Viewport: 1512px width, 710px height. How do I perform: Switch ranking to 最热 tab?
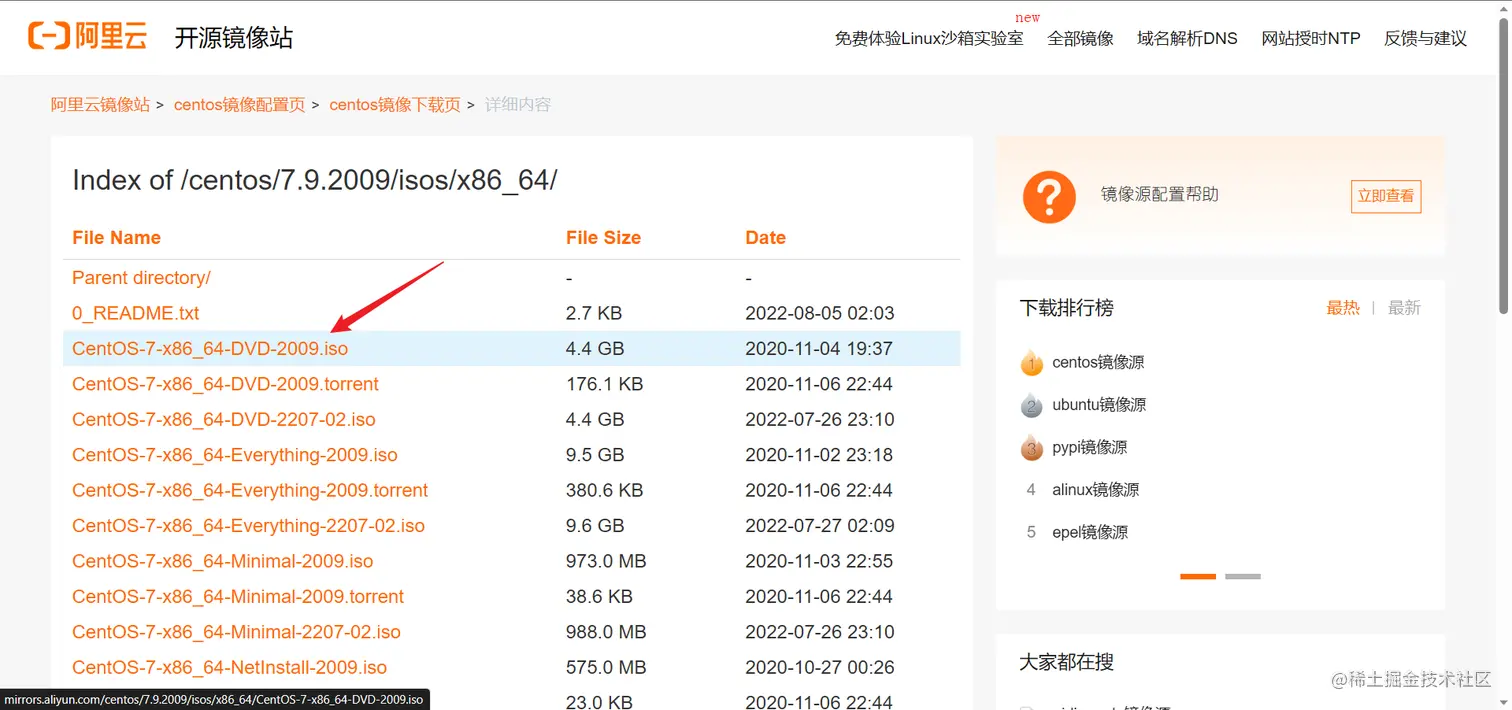pyautogui.click(x=1343, y=308)
